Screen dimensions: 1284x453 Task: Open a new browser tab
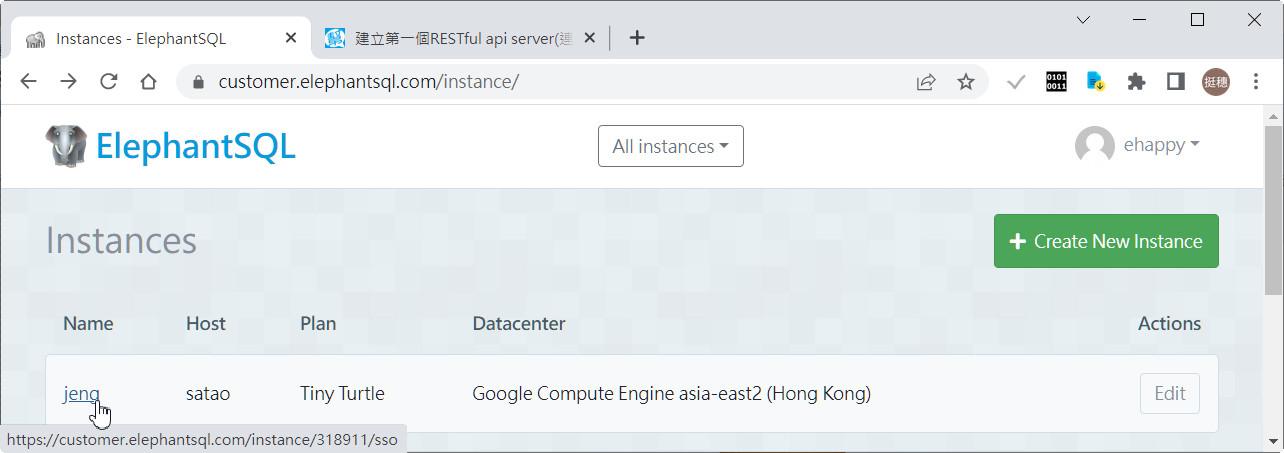637,38
